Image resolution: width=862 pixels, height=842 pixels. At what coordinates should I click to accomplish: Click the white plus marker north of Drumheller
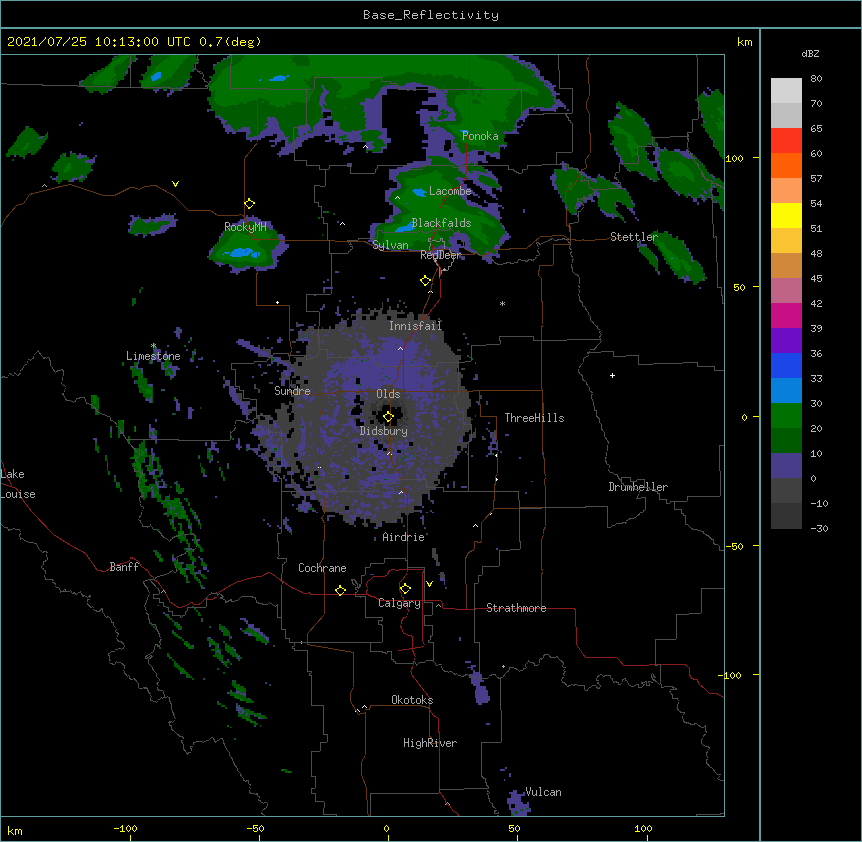click(612, 375)
